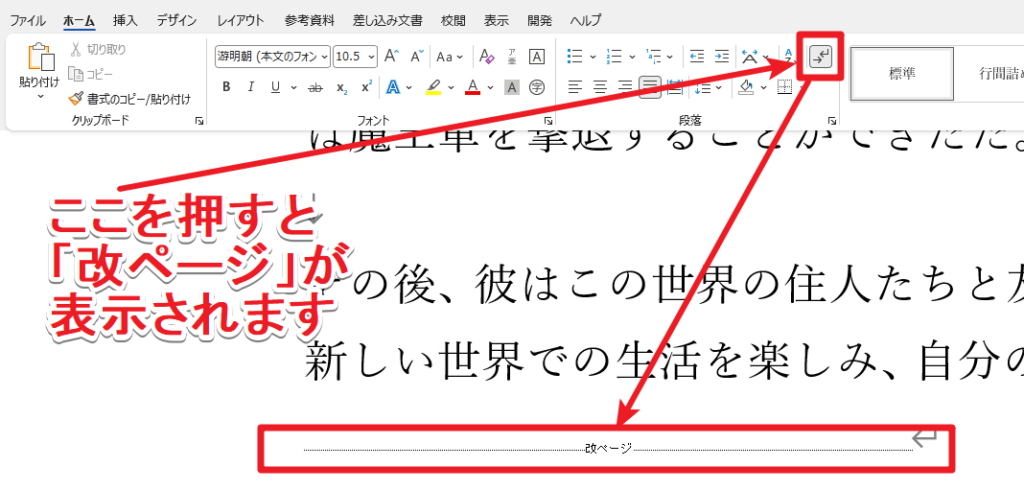Increase indent of the paragraph

pos(721,56)
